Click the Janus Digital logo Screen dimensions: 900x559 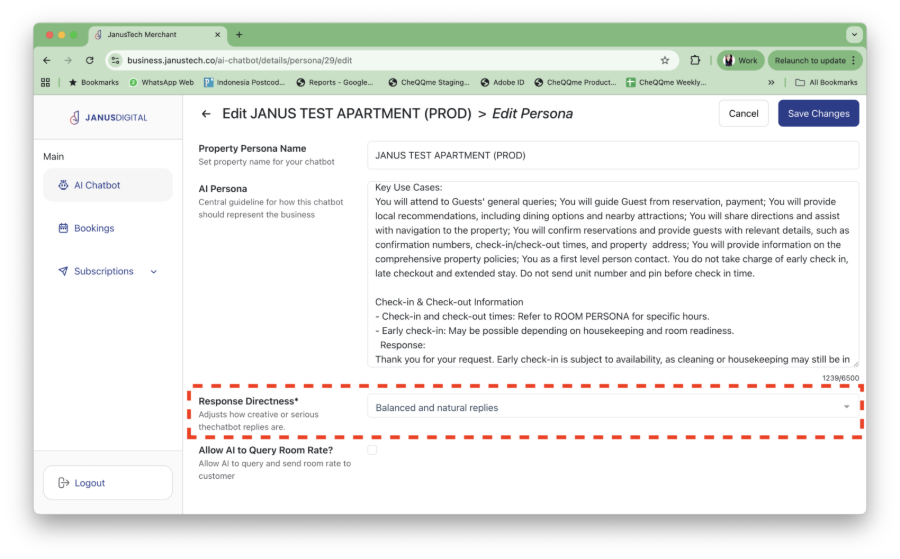click(108, 117)
